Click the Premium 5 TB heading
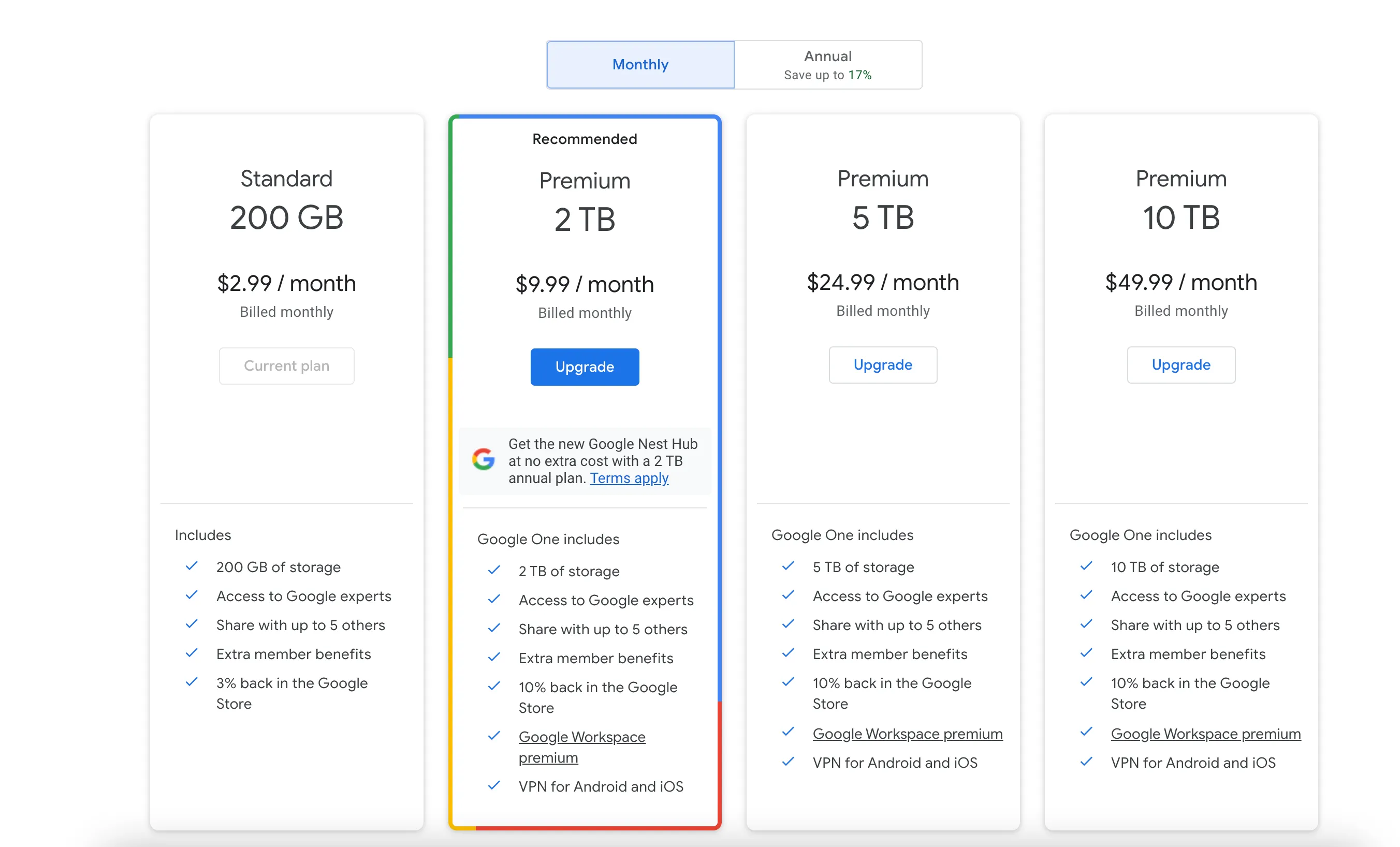The image size is (1400, 847). (883, 200)
